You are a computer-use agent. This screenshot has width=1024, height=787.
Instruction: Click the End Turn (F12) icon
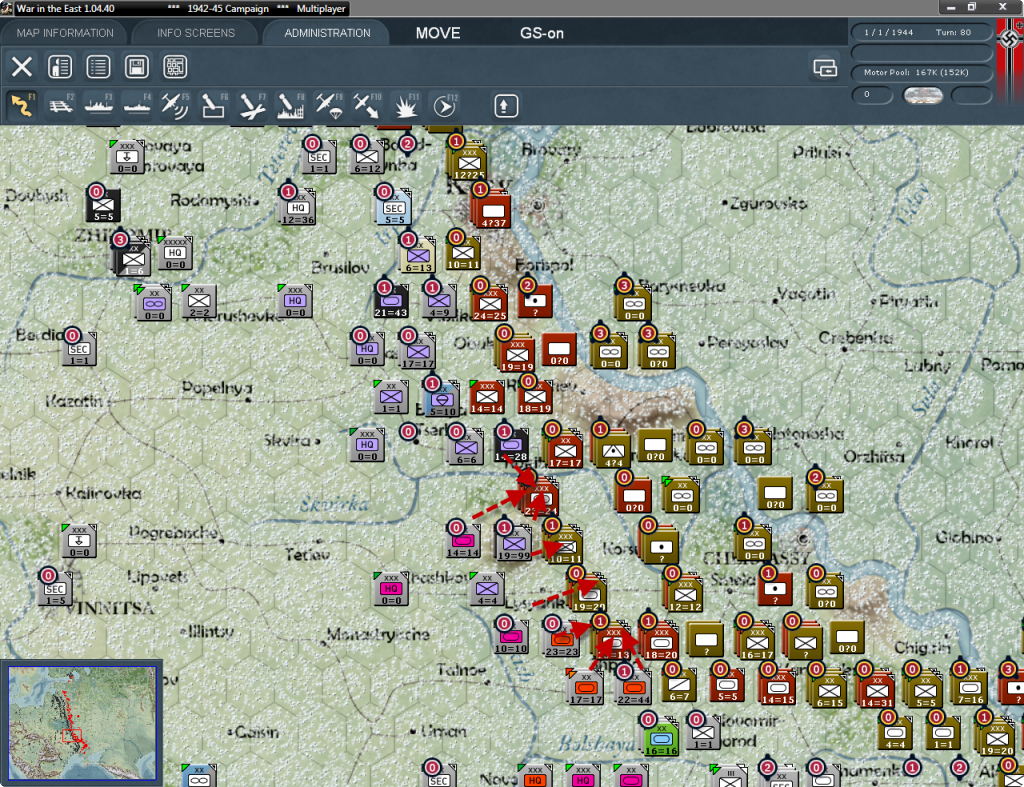click(x=444, y=106)
